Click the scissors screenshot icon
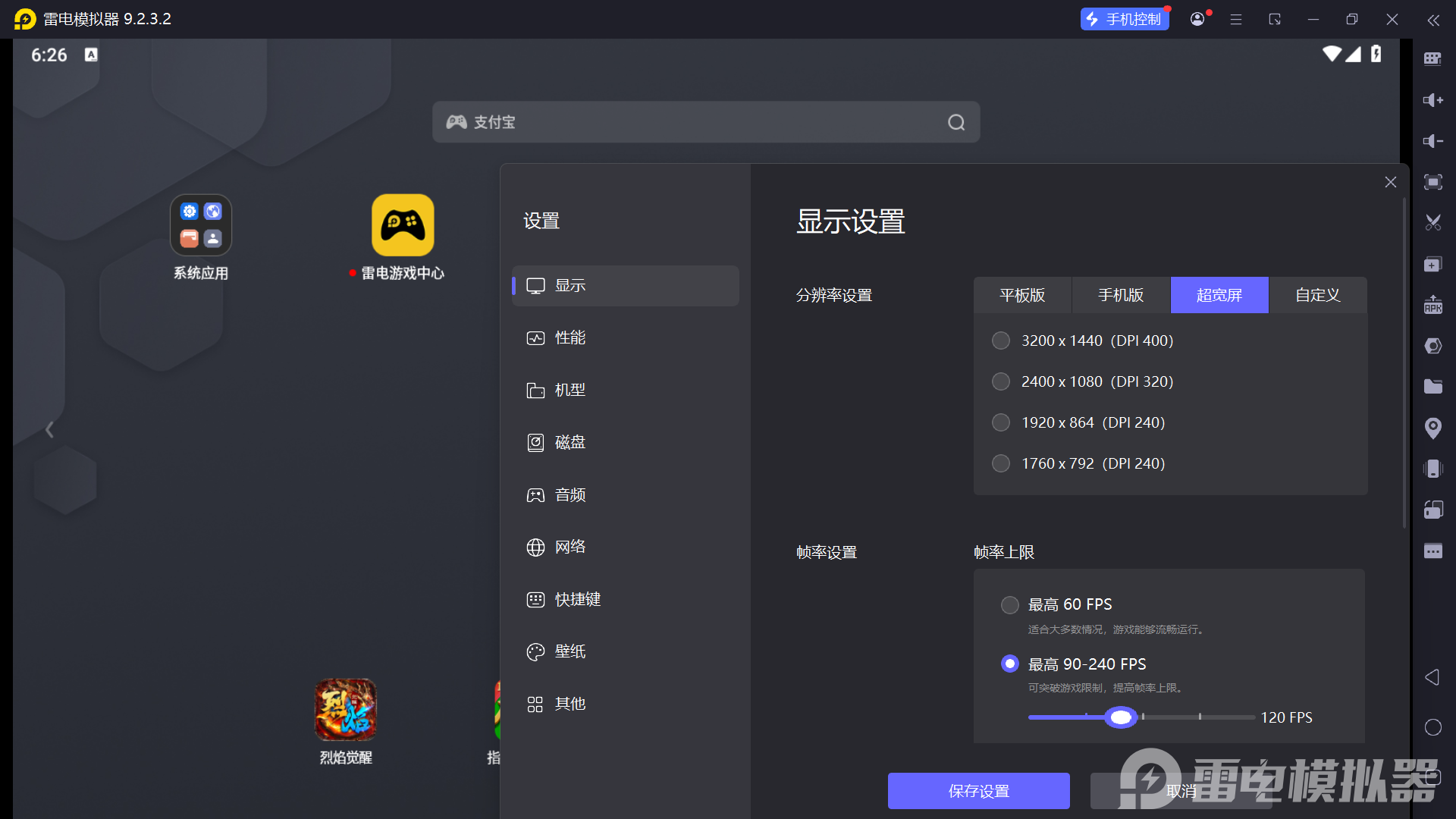The image size is (1456, 819). click(x=1432, y=223)
